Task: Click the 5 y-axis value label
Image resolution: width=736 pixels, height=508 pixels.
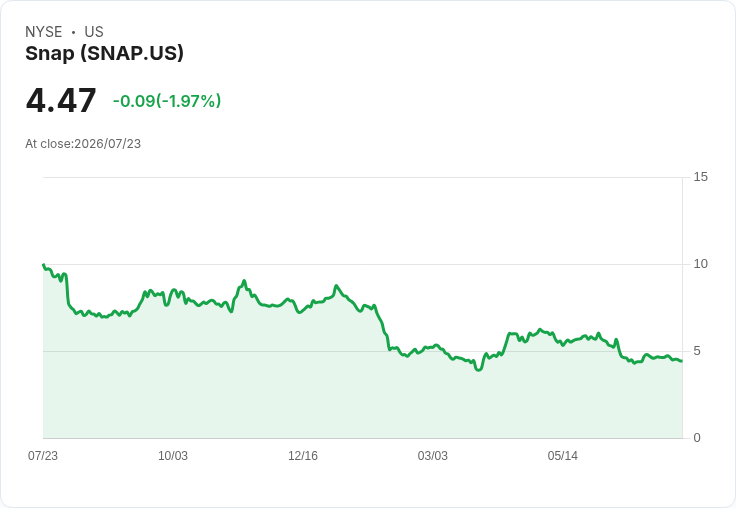Action: 697,351
